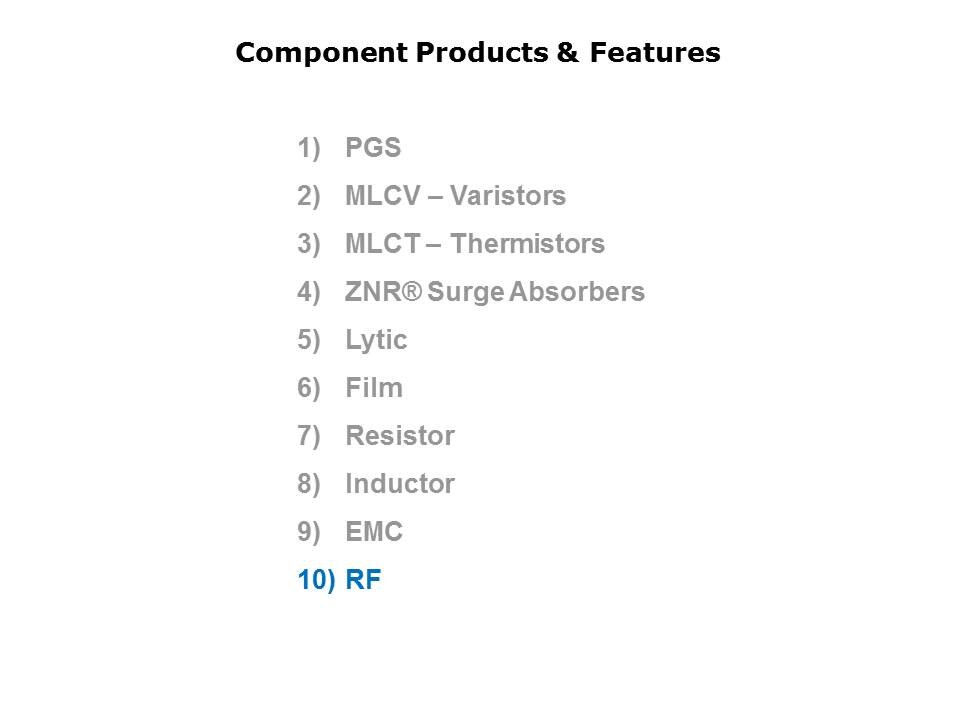Screen dimensions: 960x720
Task: Click list number "7)" next to Resistor
Action: (308, 437)
